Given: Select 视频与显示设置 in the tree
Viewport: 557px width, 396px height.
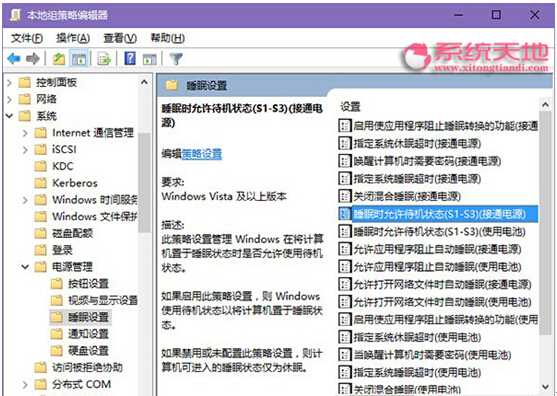Looking at the screenshot, I should (103, 300).
